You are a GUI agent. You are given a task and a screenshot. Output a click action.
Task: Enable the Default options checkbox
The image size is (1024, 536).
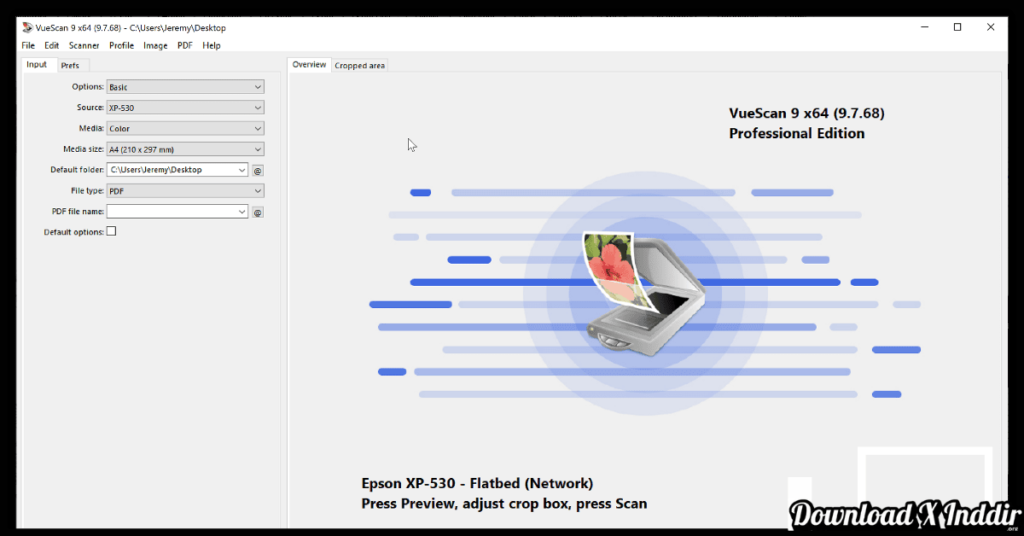(x=111, y=232)
